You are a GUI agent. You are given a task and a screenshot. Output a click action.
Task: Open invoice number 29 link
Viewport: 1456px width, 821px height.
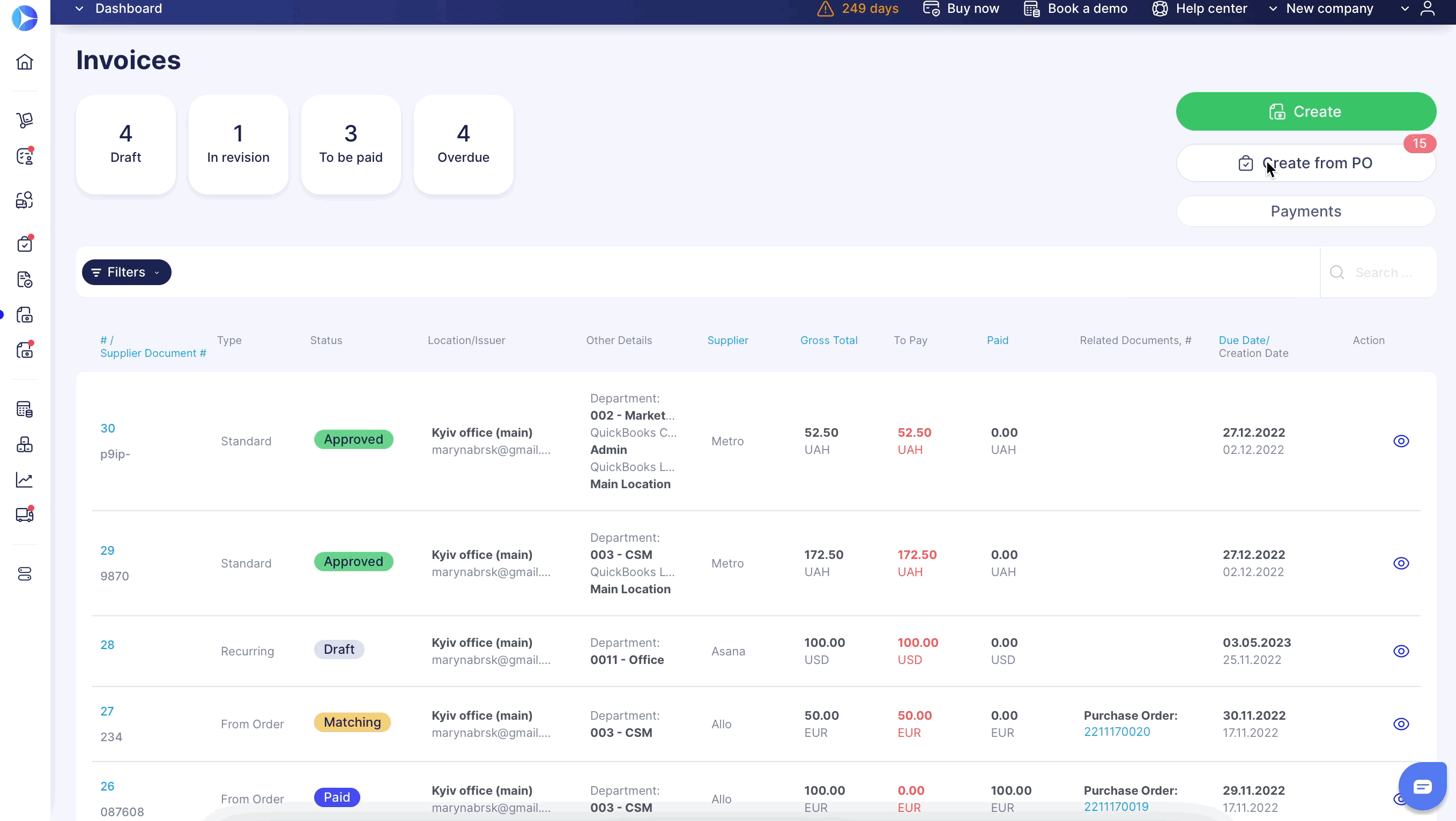click(107, 550)
